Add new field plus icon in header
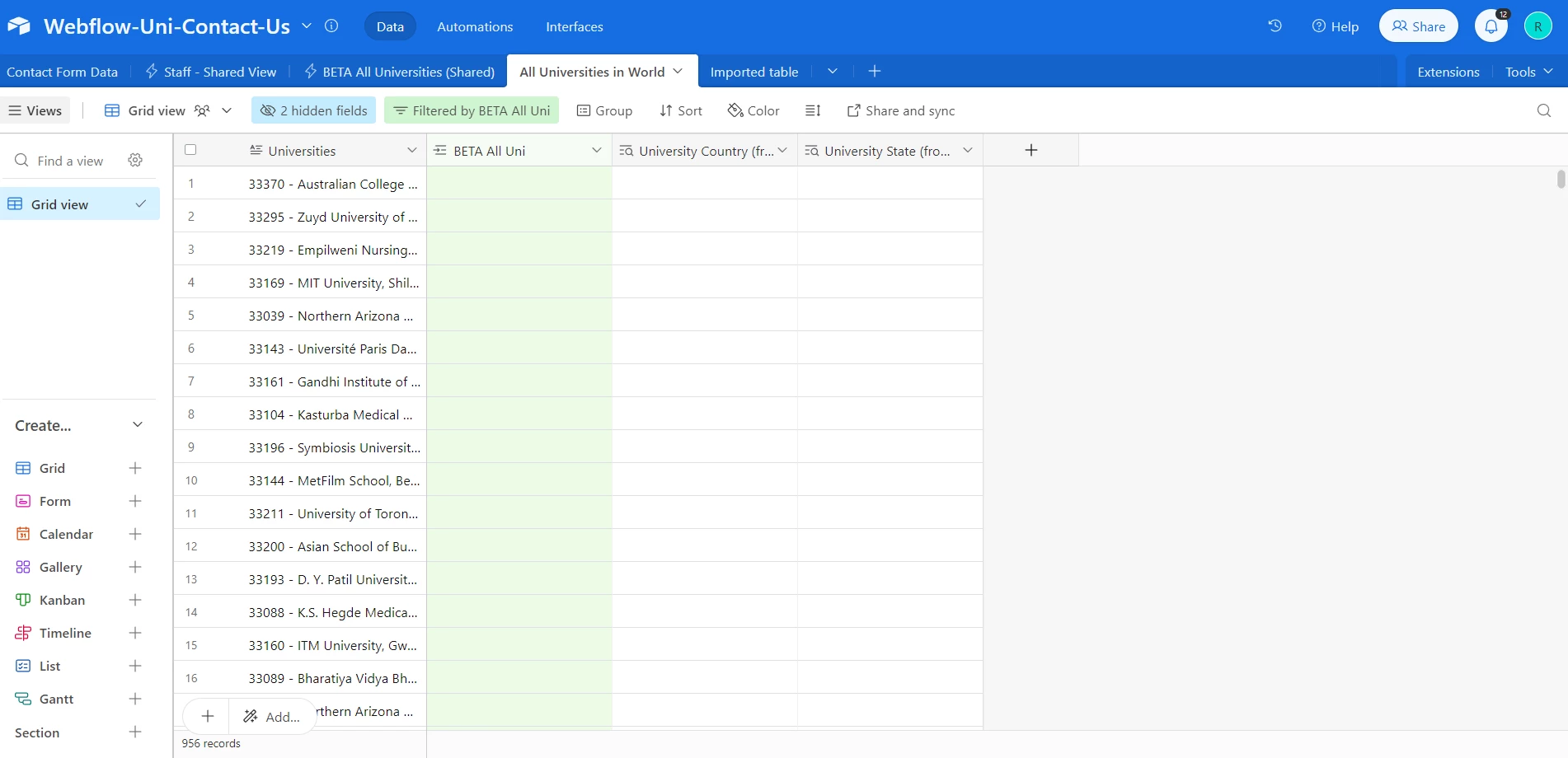The height and width of the screenshot is (758, 1568). click(x=1030, y=150)
